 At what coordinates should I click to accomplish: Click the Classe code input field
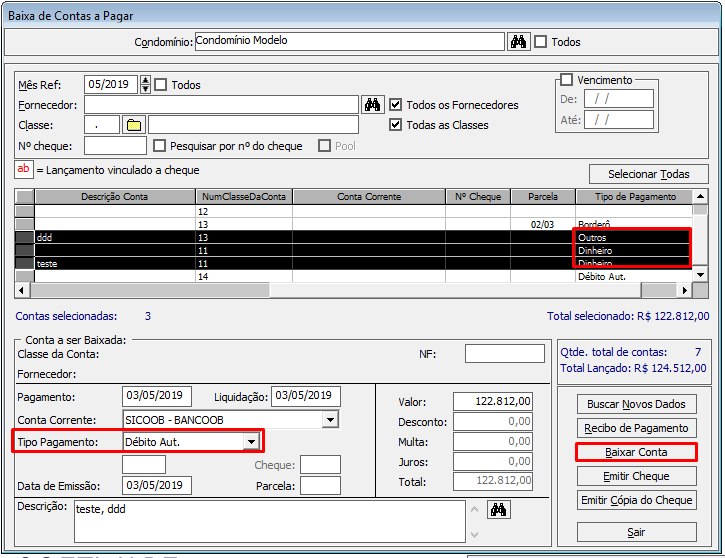(x=102, y=125)
